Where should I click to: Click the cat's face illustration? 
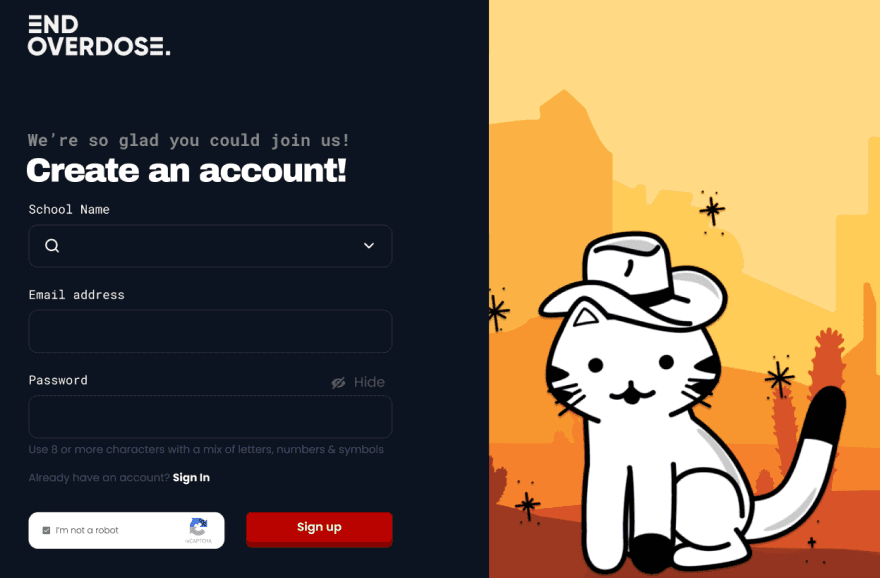631,373
